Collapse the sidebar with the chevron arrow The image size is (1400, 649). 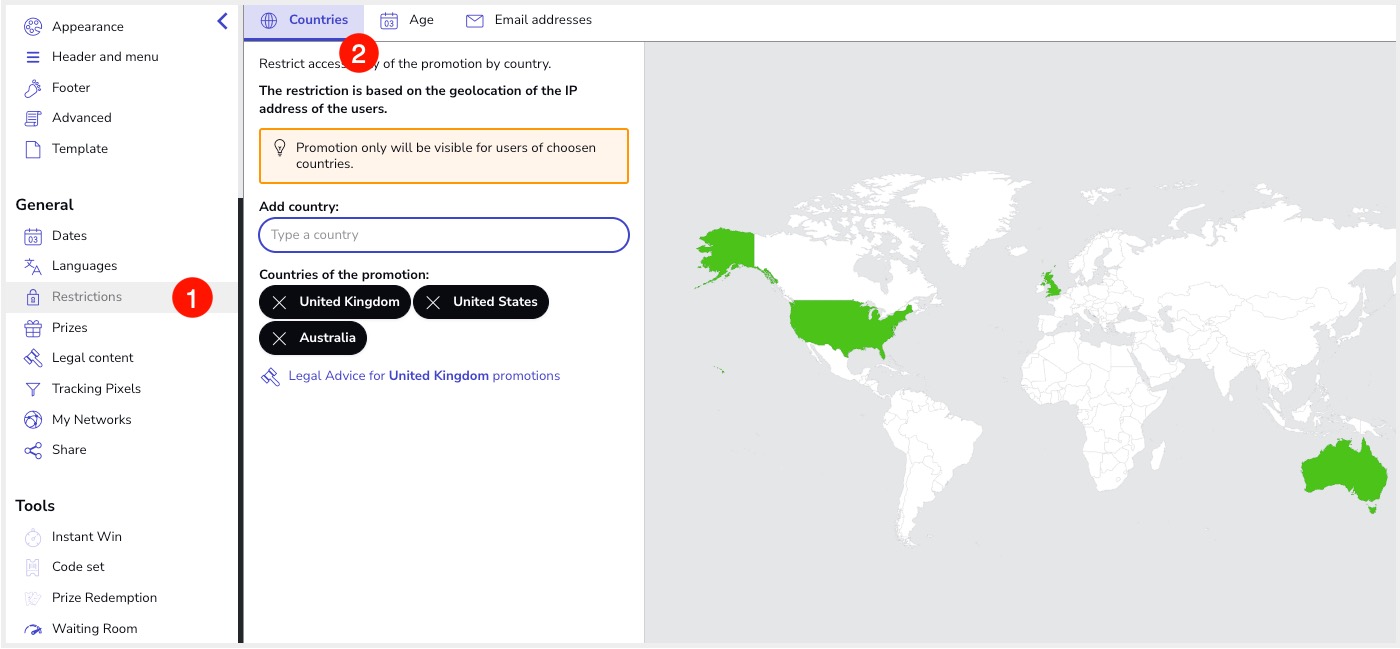tap(222, 20)
